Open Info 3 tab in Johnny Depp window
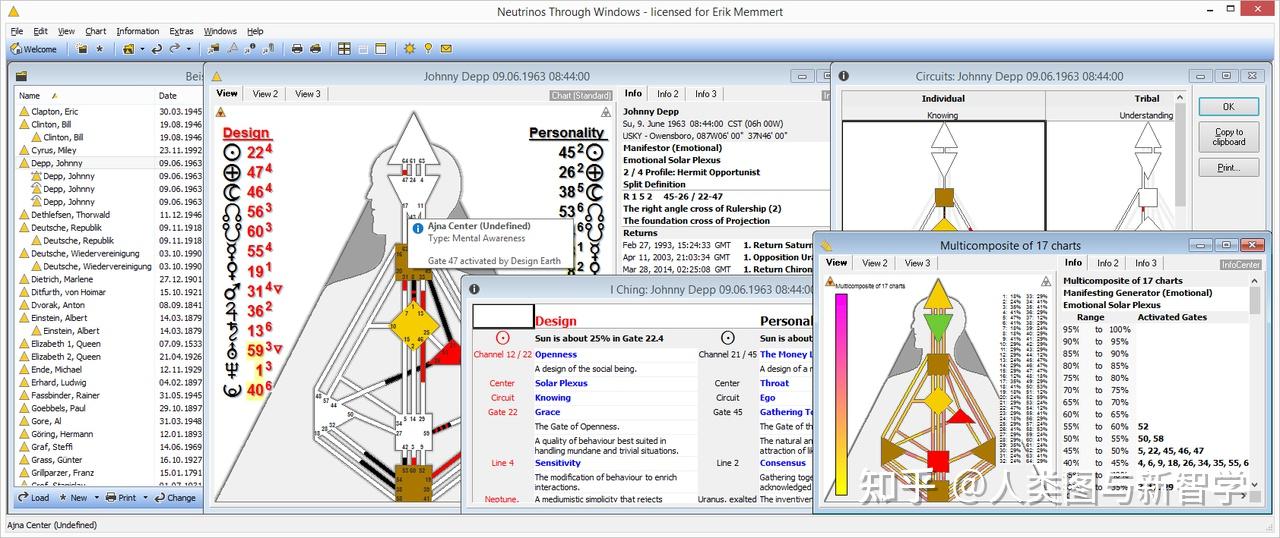 click(x=706, y=94)
